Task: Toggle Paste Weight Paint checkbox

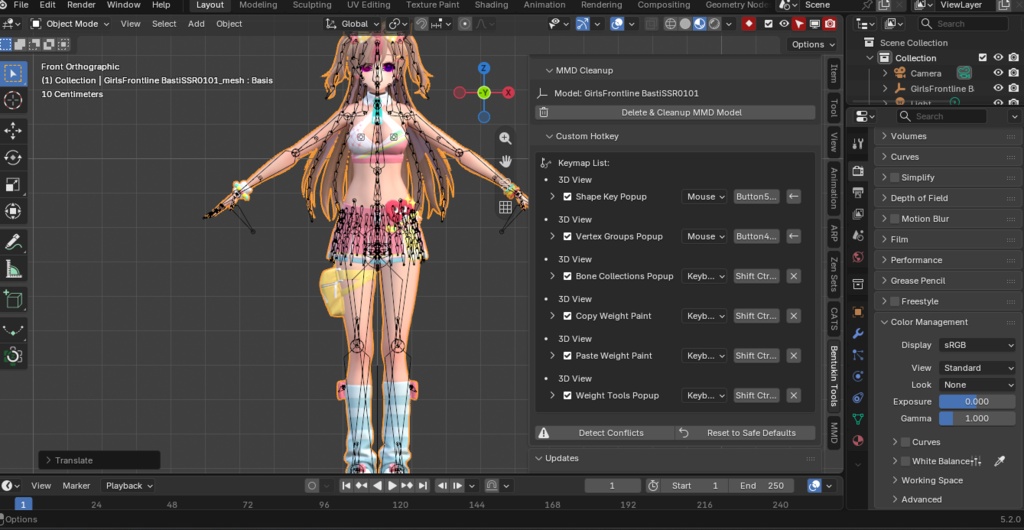Action: point(567,356)
